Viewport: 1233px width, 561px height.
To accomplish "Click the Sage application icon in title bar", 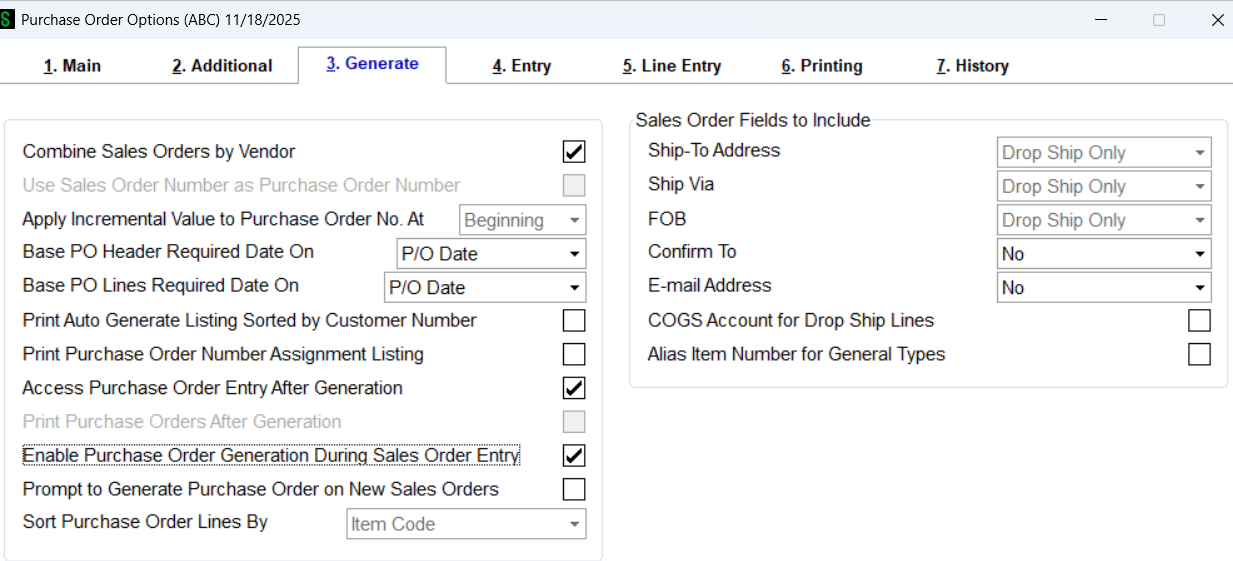I will 7,20.
